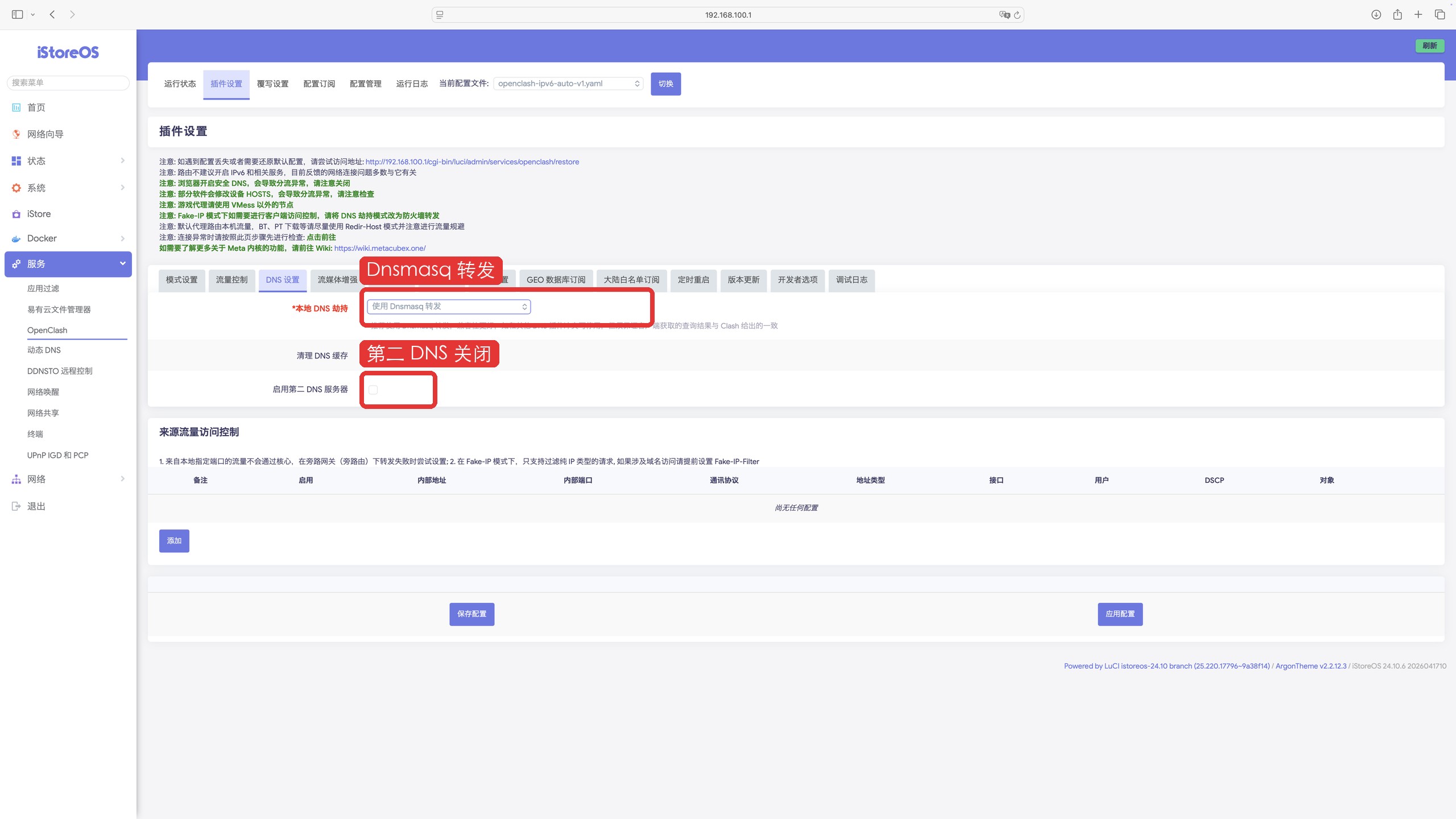Switch to 运行日志 tab
Image resolution: width=1456 pixels, height=819 pixels.
click(x=412, y=84)
